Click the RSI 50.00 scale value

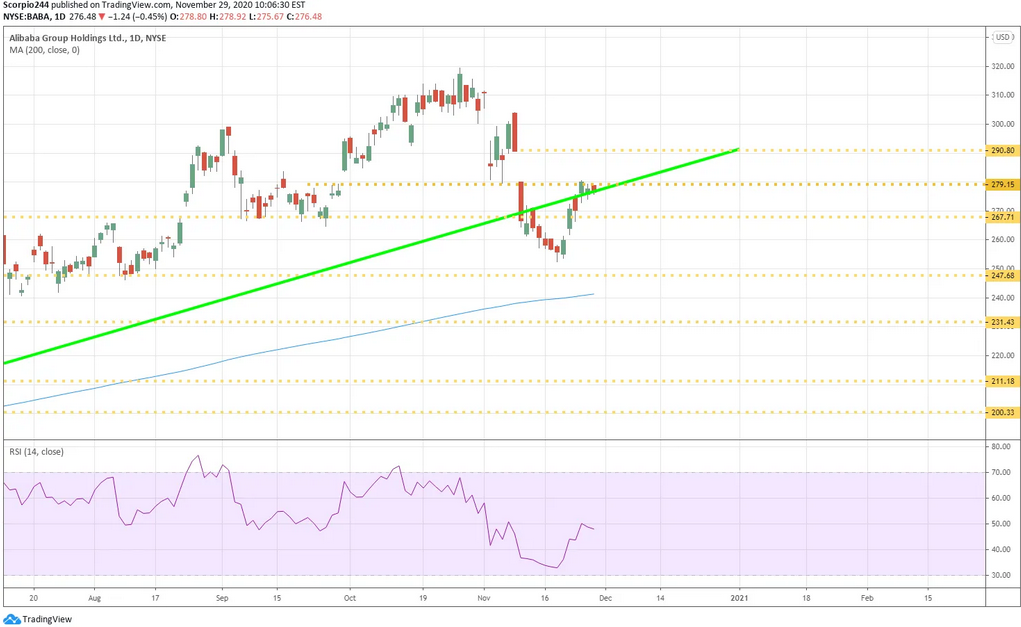coord(1001,523)
